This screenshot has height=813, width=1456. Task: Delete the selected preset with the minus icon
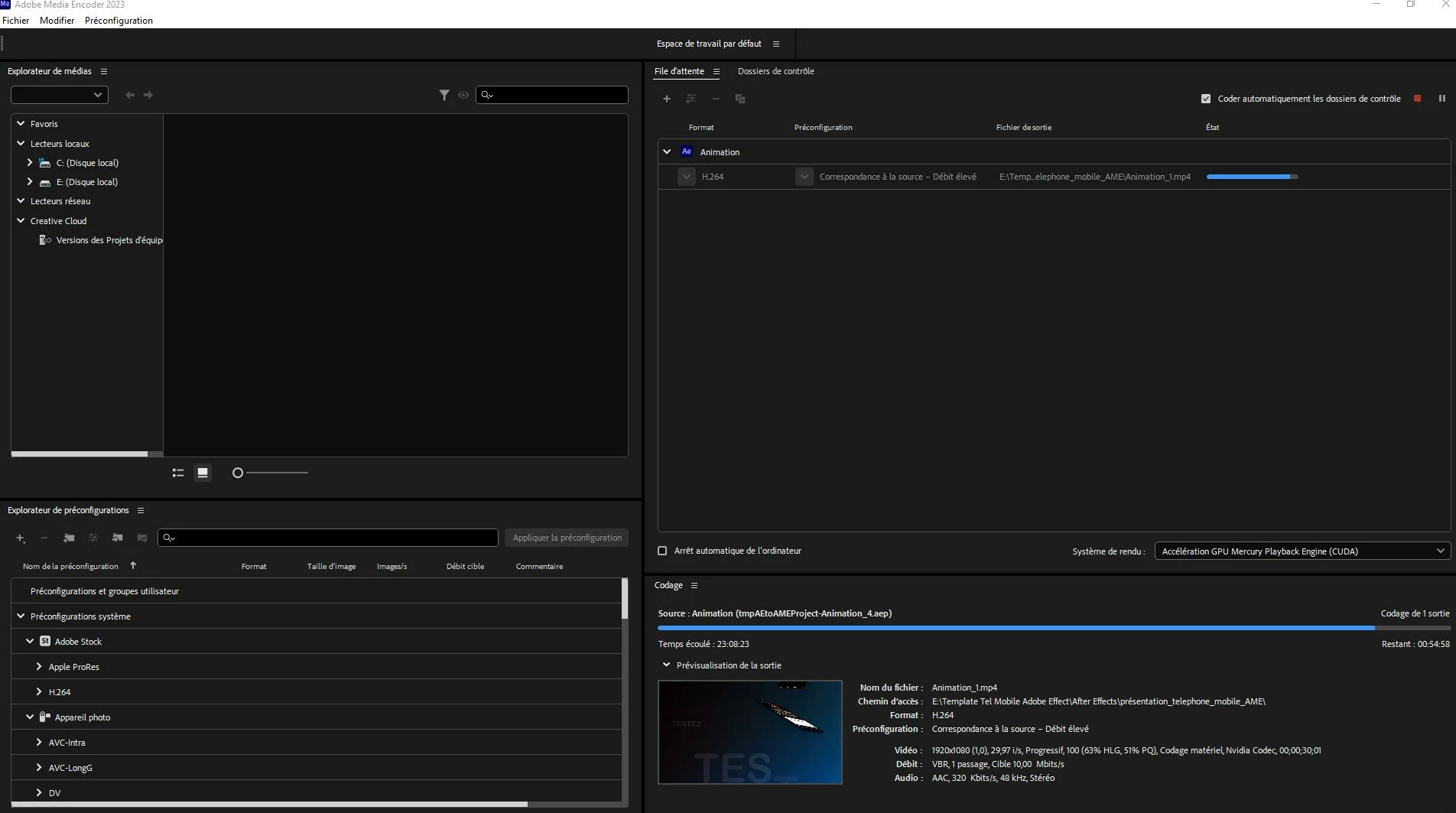[x=44, y=538]
